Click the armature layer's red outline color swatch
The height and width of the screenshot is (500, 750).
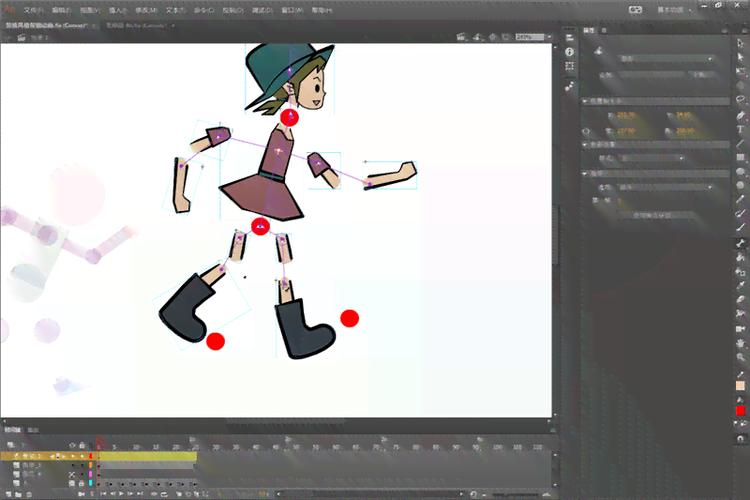coord(90,456)
